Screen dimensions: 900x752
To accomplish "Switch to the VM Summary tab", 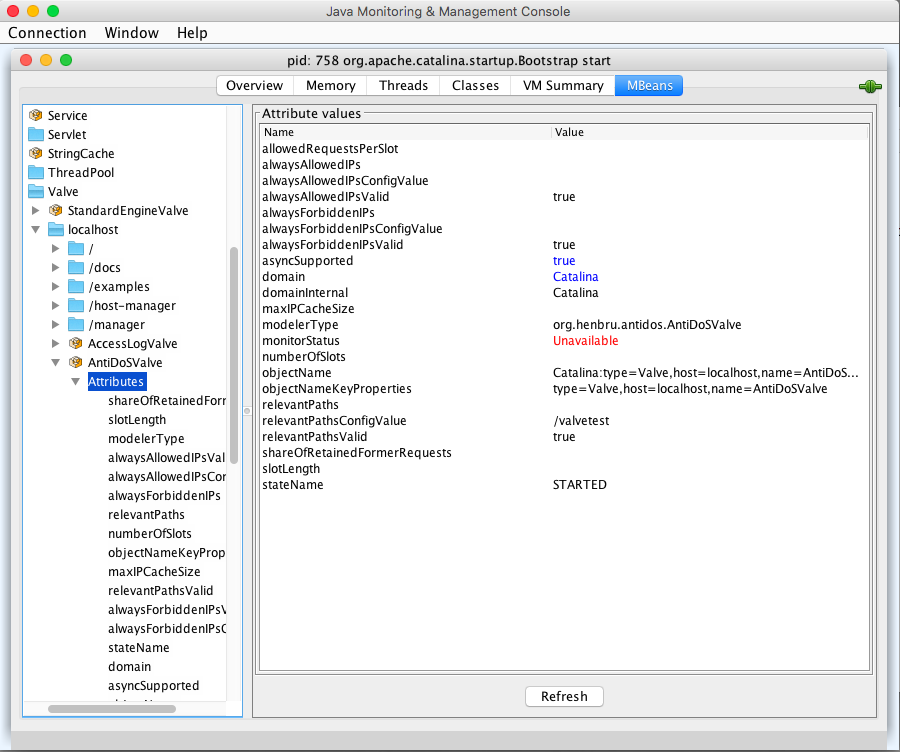I will [563, 86].
